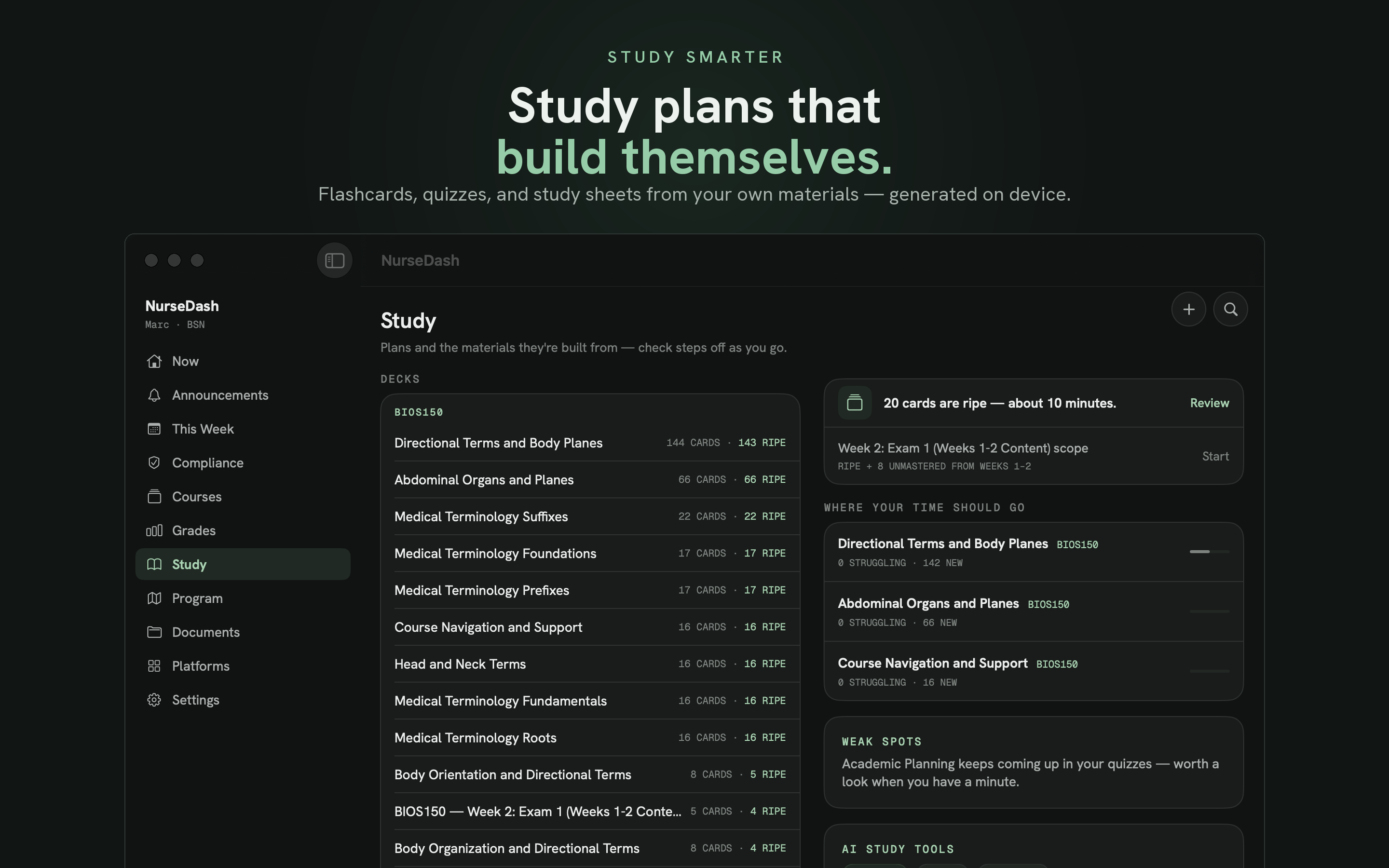Open Medical Terminology Suffixes deck

pos(590,516)
